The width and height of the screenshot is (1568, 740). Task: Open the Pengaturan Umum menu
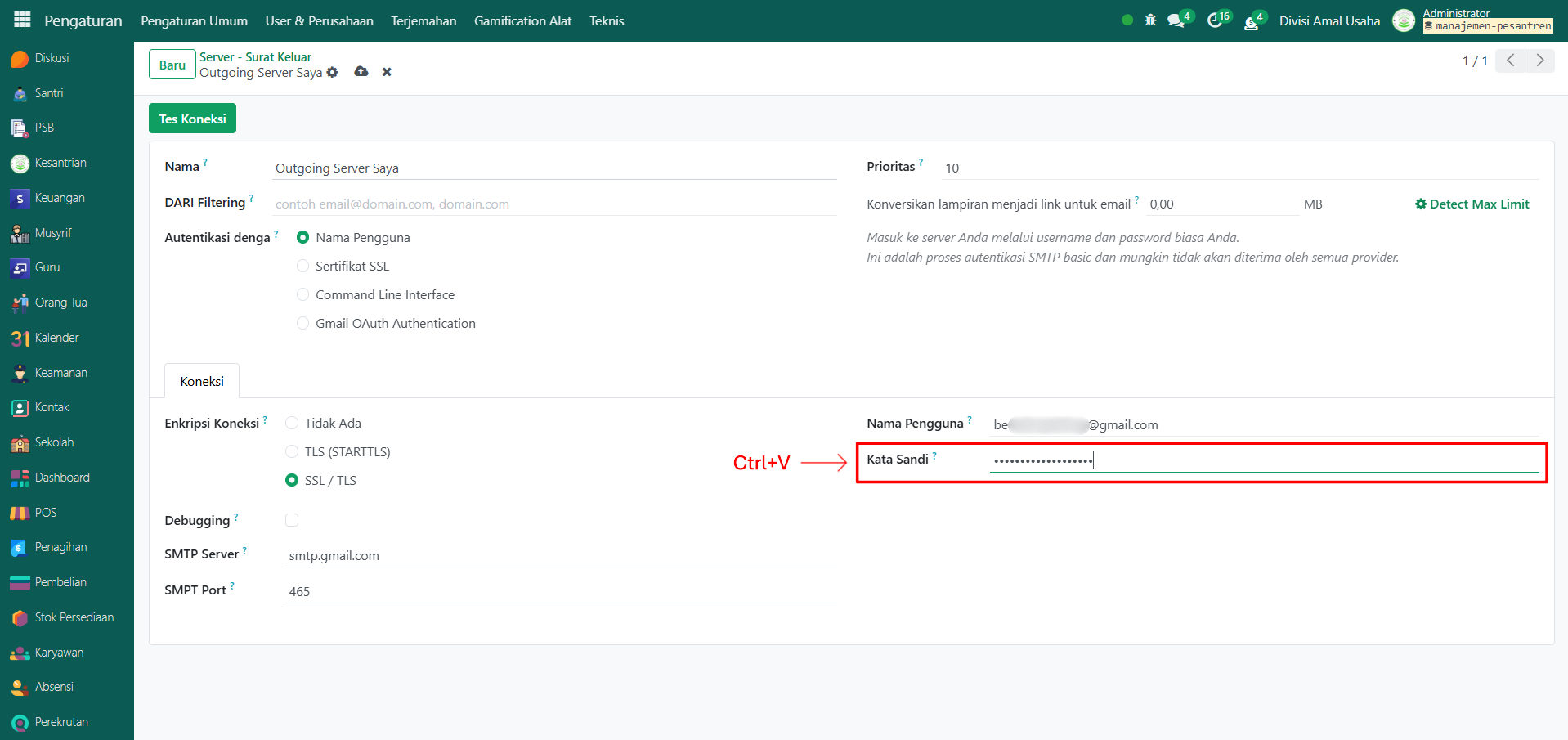point(194,20)
